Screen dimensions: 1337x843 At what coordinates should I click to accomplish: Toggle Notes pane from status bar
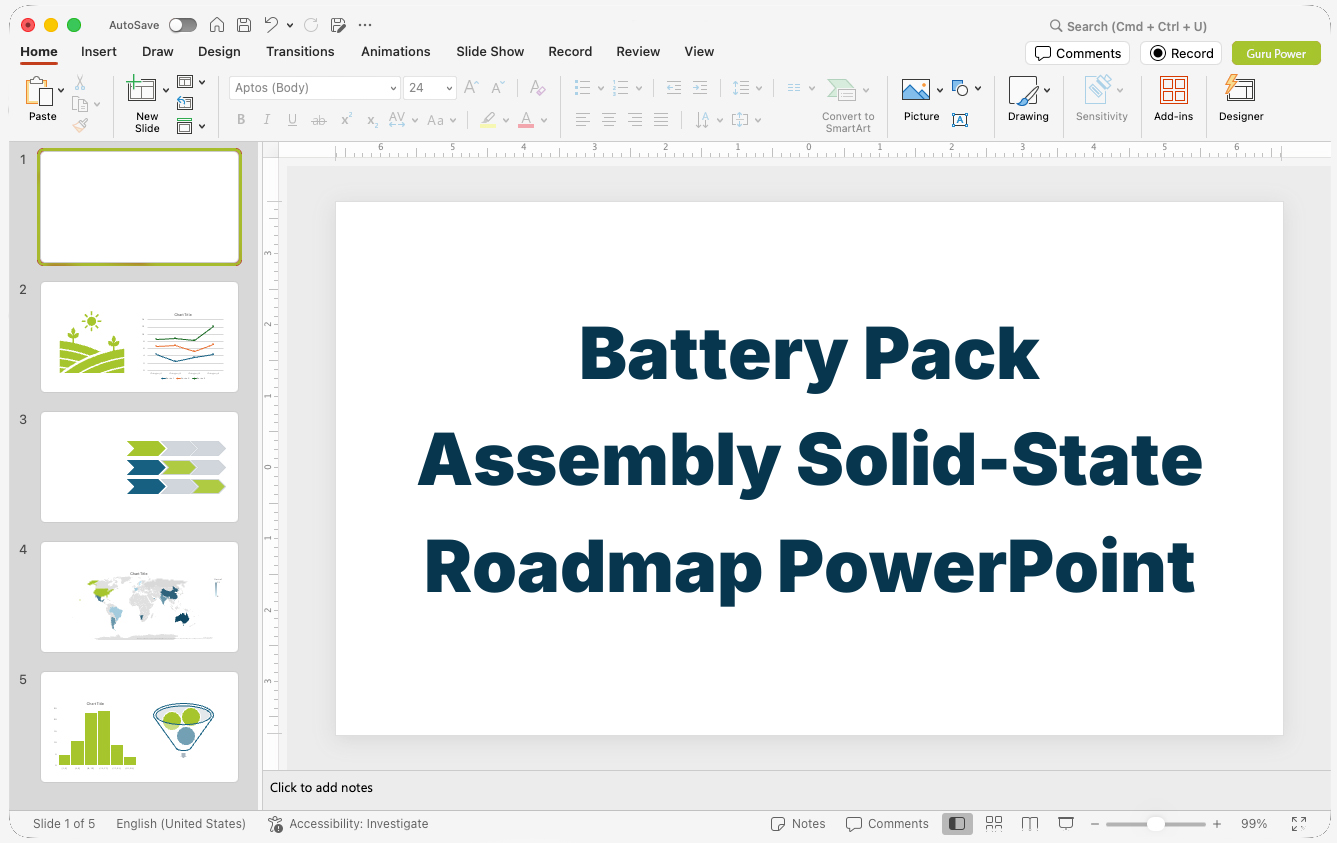tap(798, 824)
